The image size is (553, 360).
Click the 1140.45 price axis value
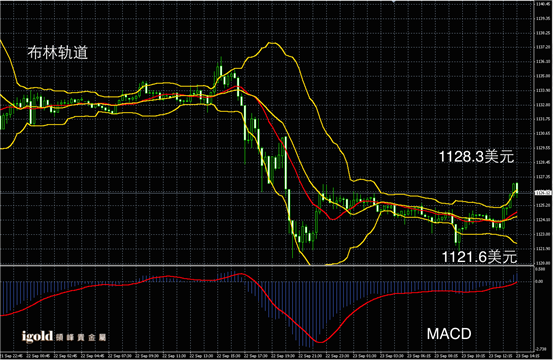[543, 4]
